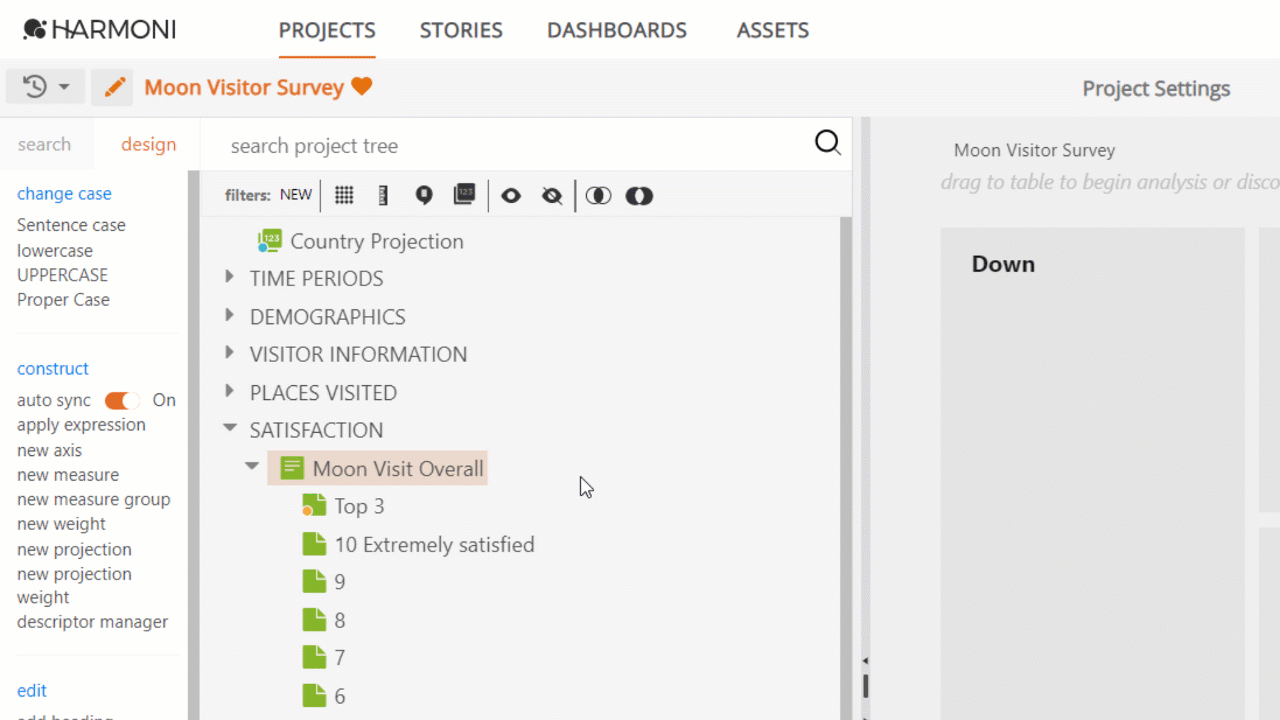Select the Top 3 tree item
The height and width of the screenshot is (720, 1280).
click(x=359, y=506)
